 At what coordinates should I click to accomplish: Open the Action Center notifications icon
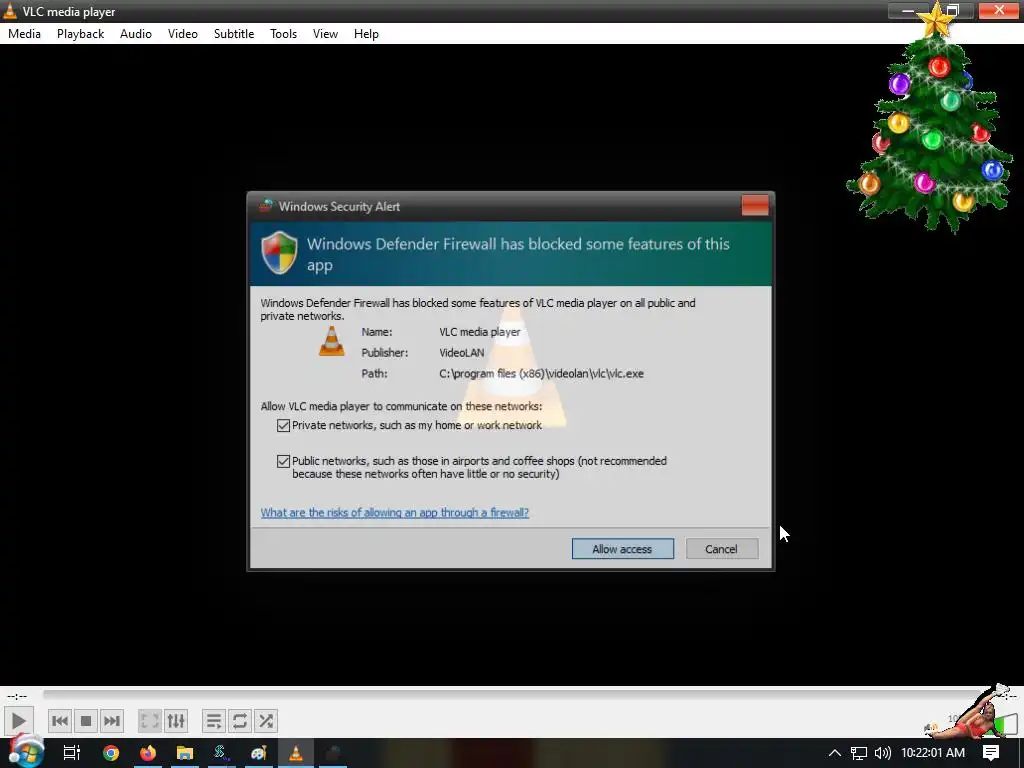991,753
